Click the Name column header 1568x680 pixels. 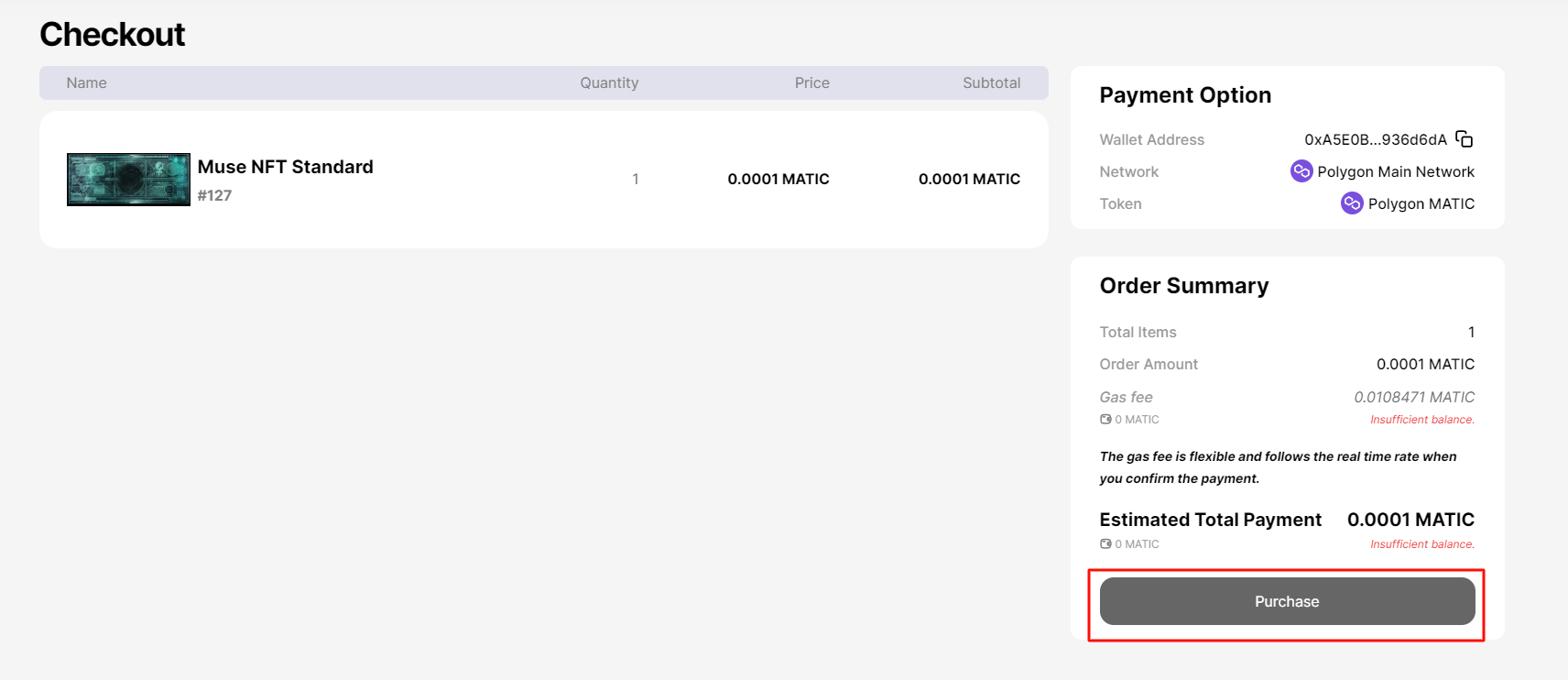[86, 82]
